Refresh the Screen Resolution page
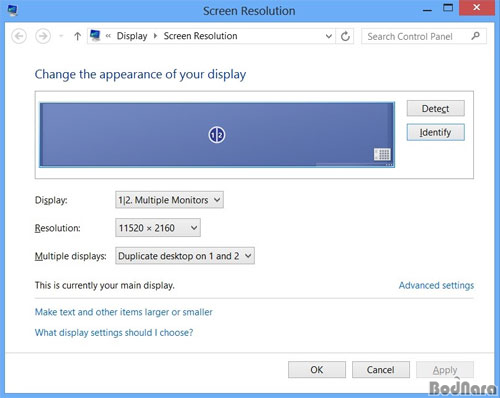Image resolution: width=500 pixels, height=398 pixels. 345,36
